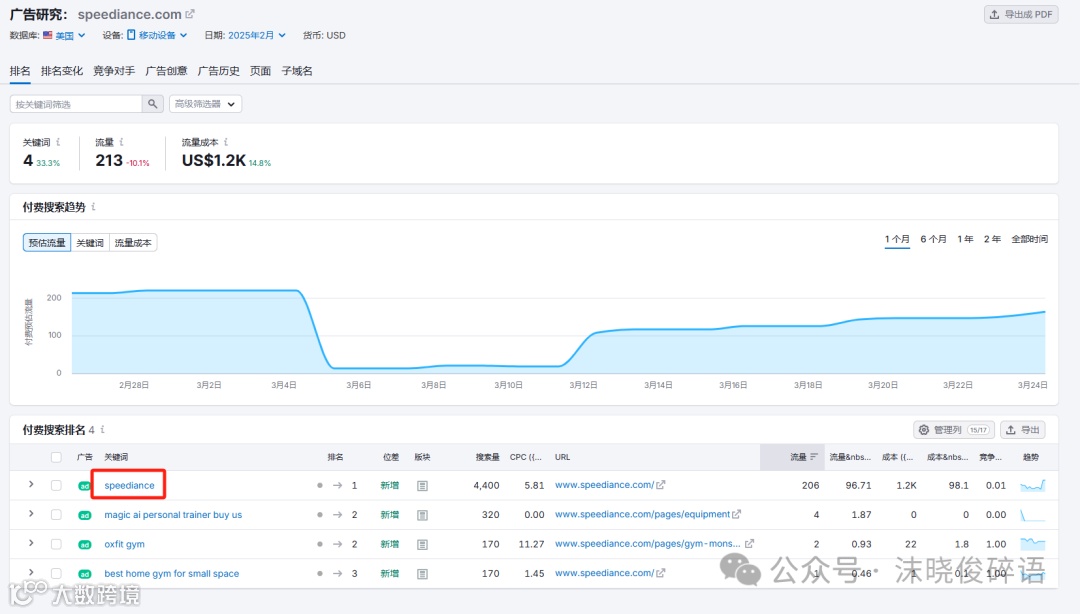Screen dimensions: 1080x614
Task: Click trend sparkline in speediance row
Action: point(1032,485)
